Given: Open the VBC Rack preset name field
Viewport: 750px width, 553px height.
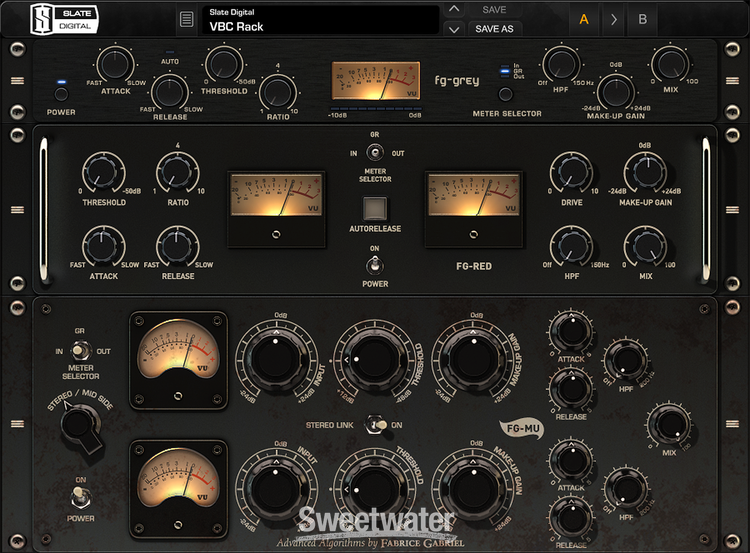Looking at the screenshot, I should [x=320, y=20].
